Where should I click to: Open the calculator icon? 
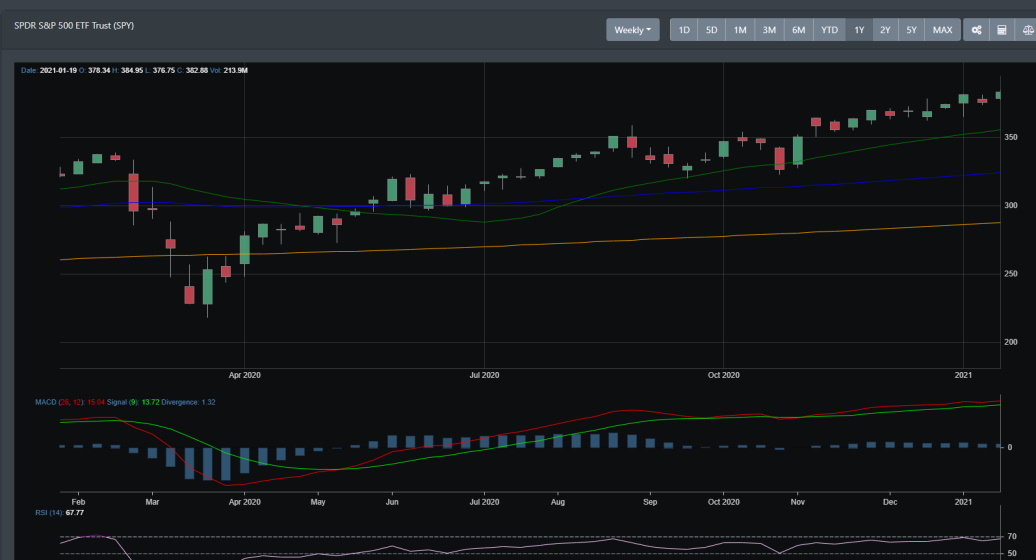point(1002,30)
